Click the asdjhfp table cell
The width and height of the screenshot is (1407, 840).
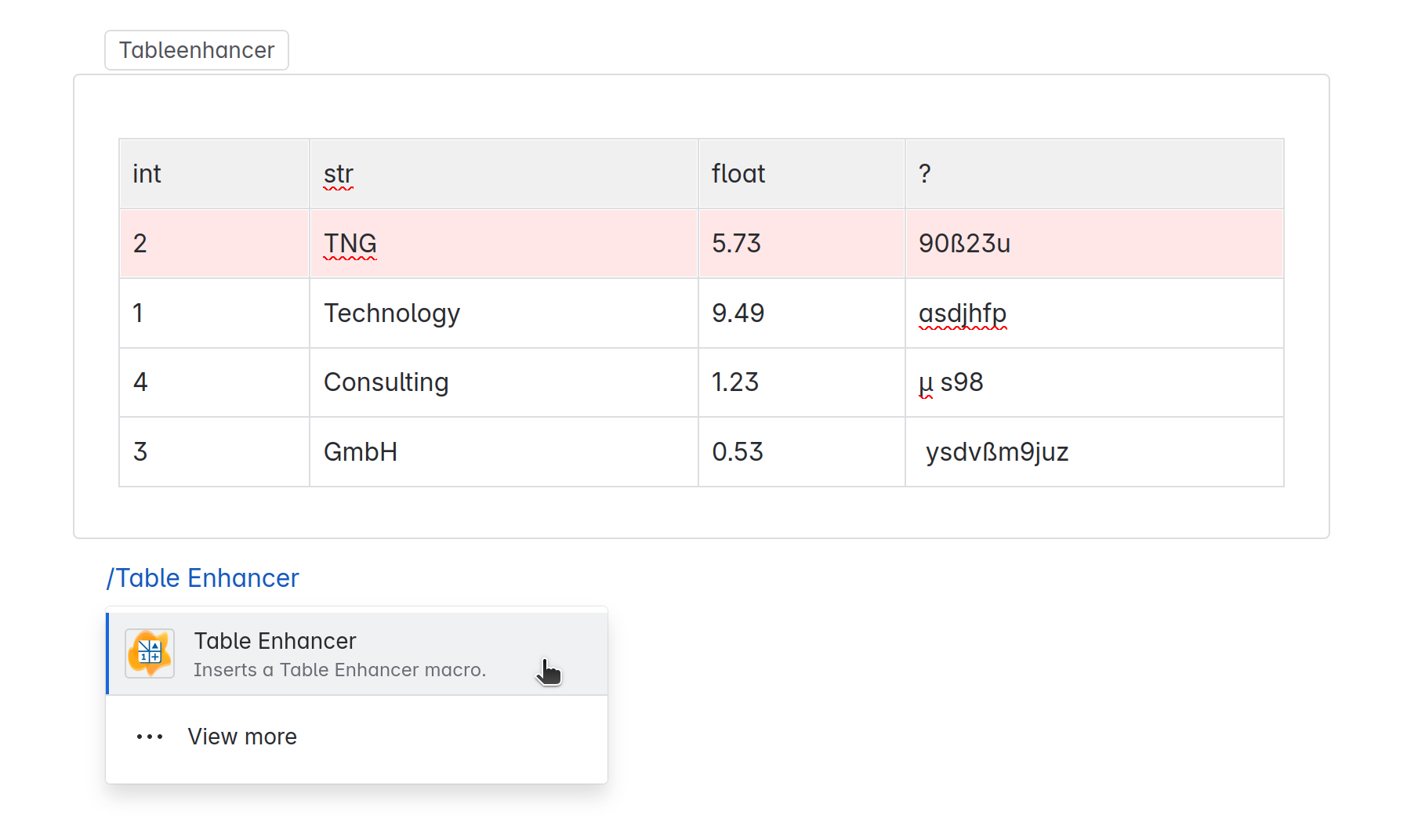pyautogui.click(x=963, y=313)
